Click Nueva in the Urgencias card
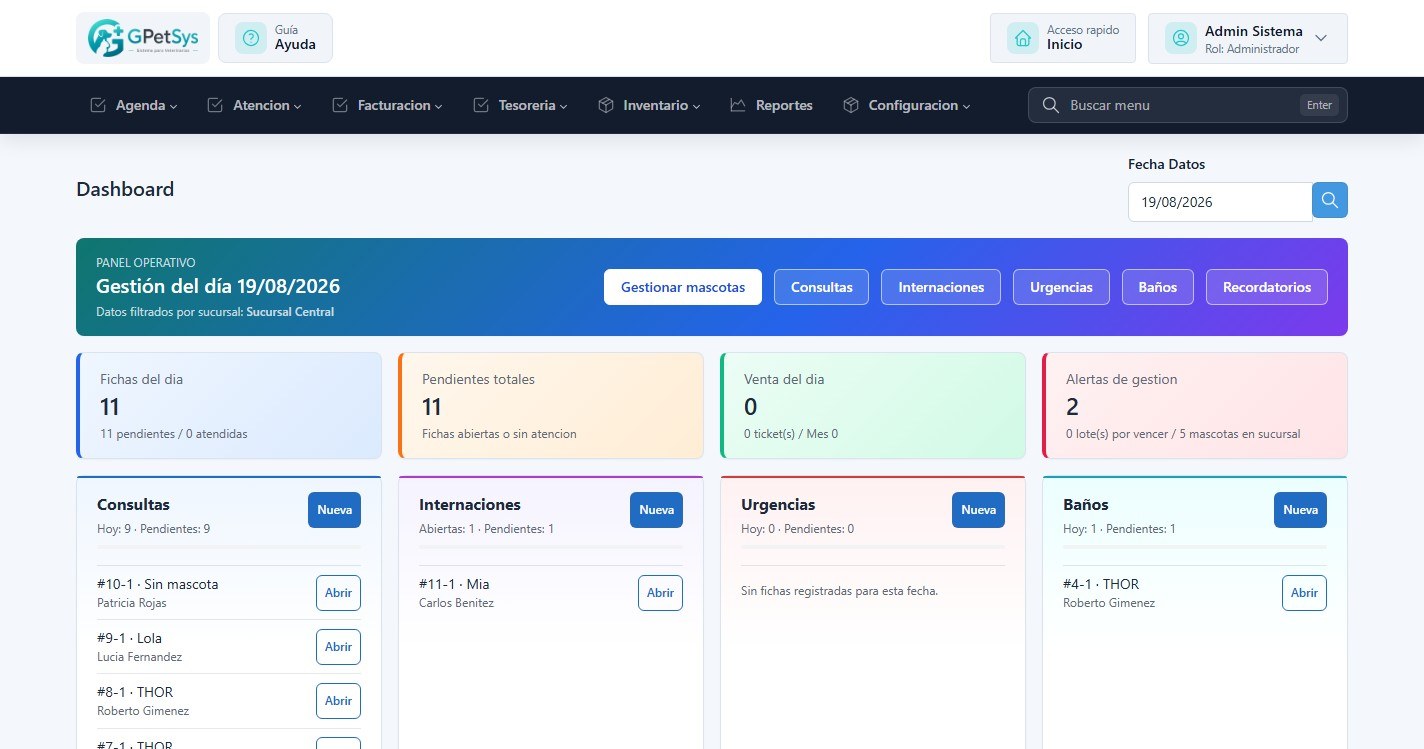1424x749 pixels. click(x=978, y=510)
